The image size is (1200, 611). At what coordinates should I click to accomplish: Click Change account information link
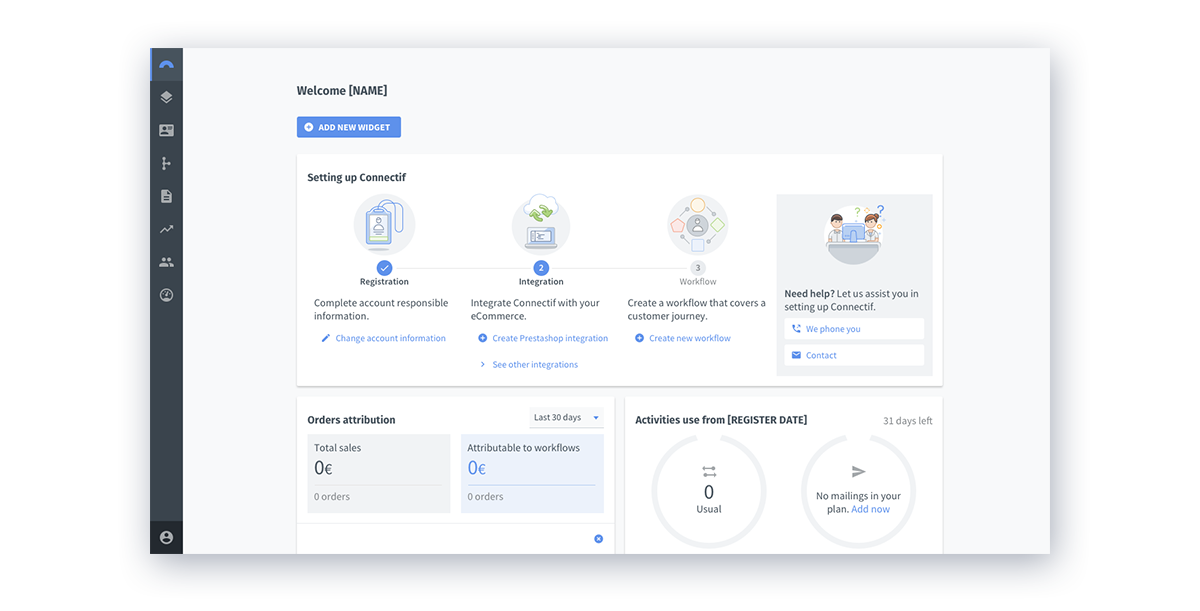[384, 338]
